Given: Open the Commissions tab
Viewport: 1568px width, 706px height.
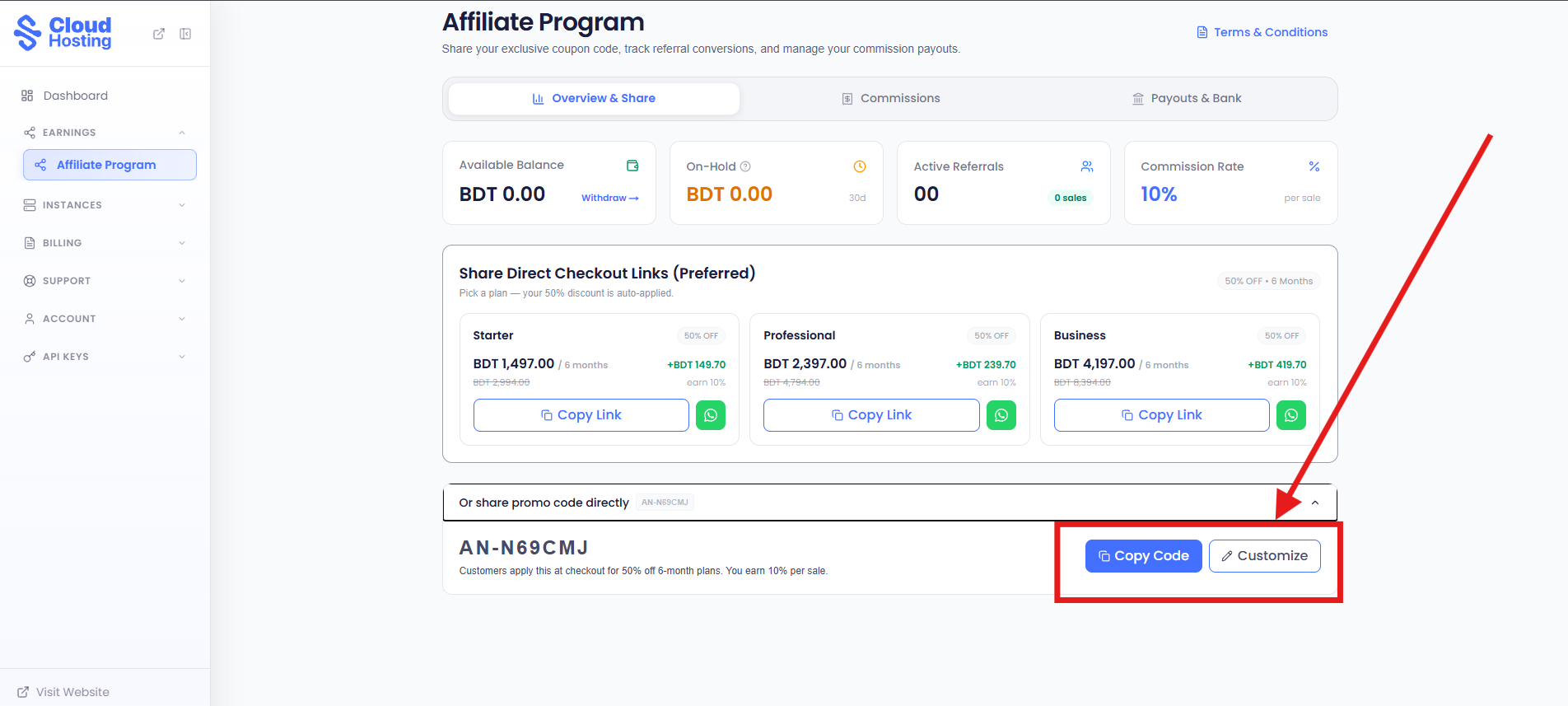Looking at the screenshot, I should click(890, 99).
